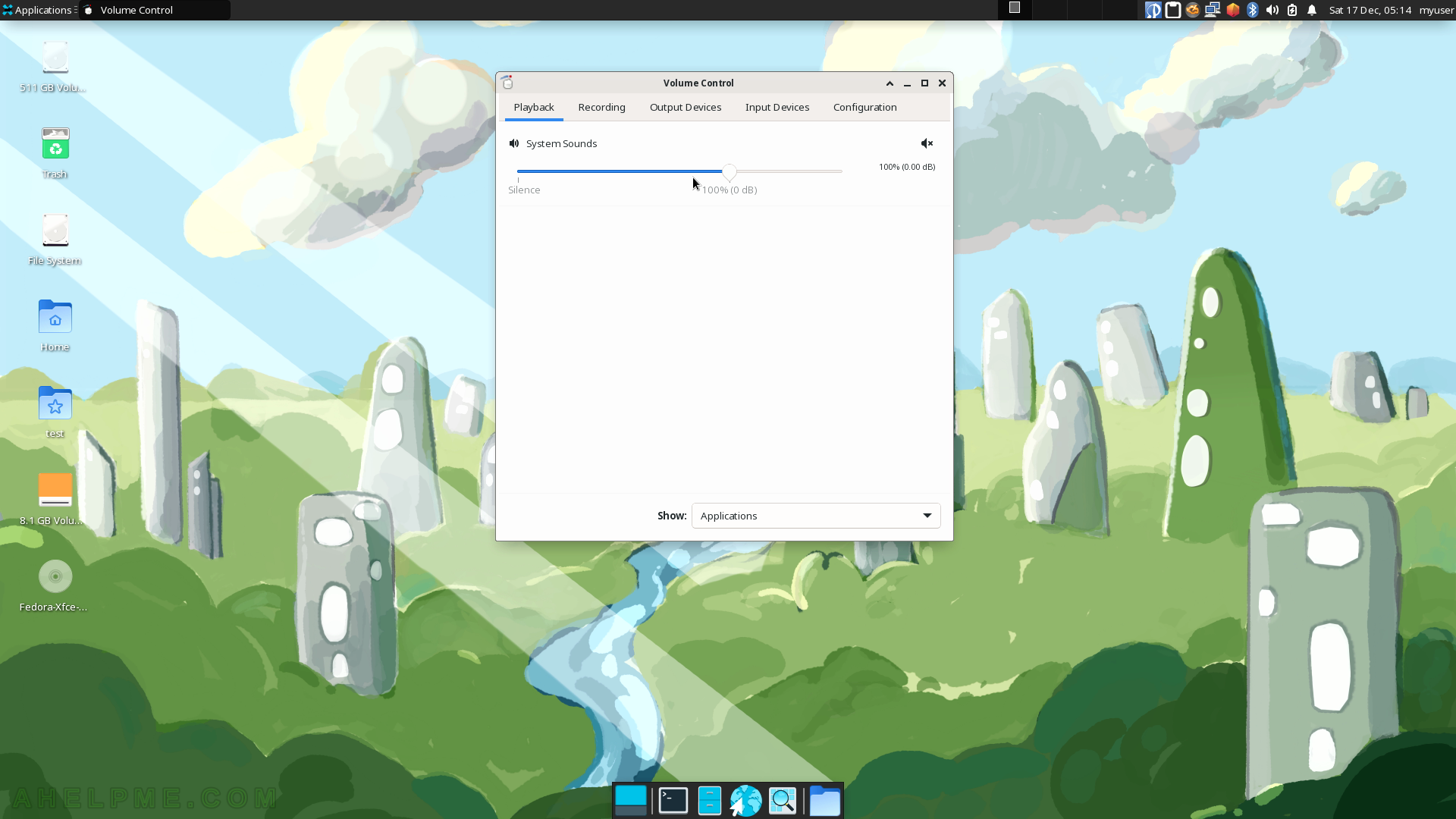Click the volume speaker tray icon
Viewport: 1456px width, 819px height.
click(x=1272, y=10)
